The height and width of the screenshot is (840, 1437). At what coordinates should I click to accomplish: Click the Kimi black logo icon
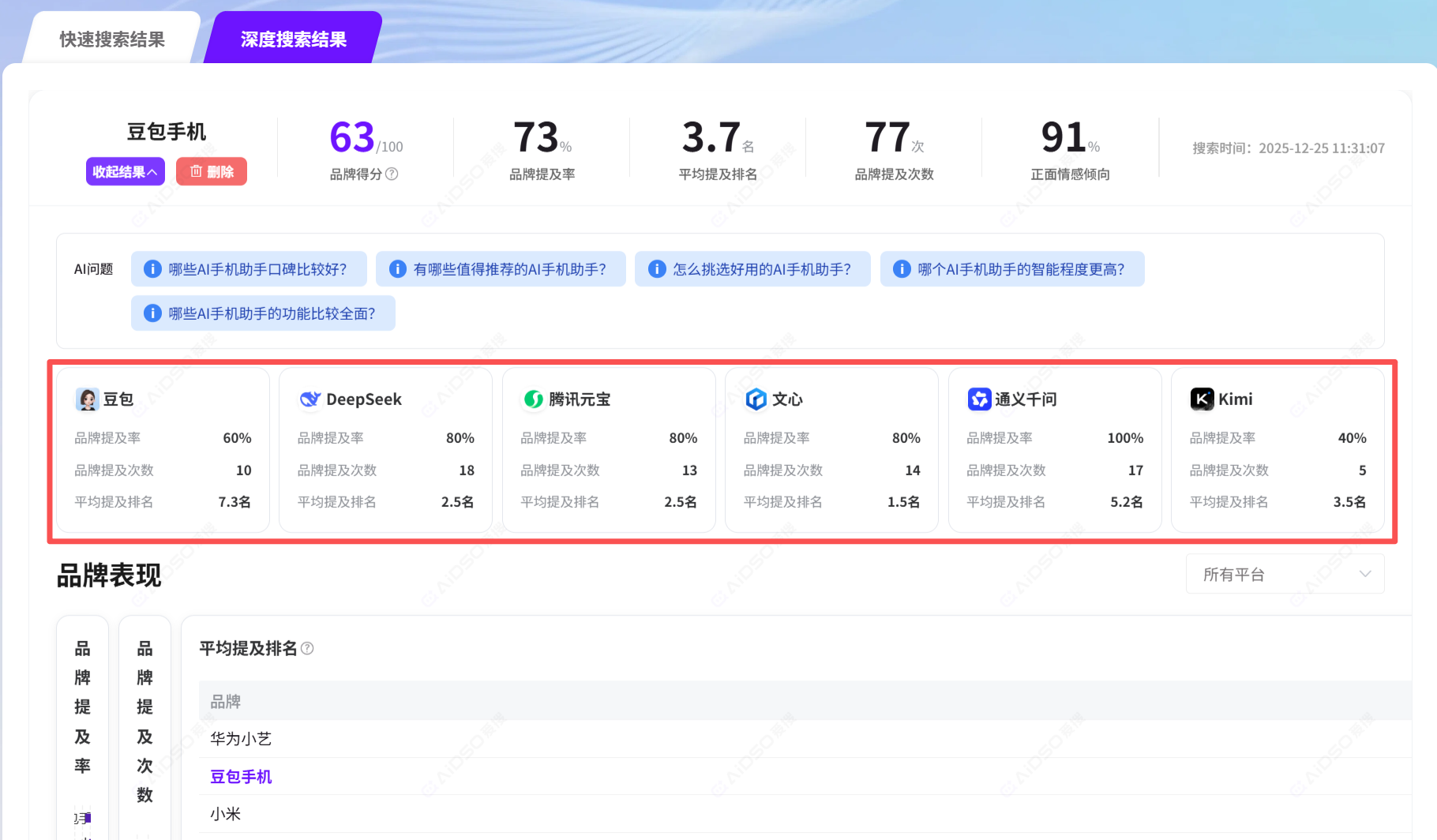1202,399
